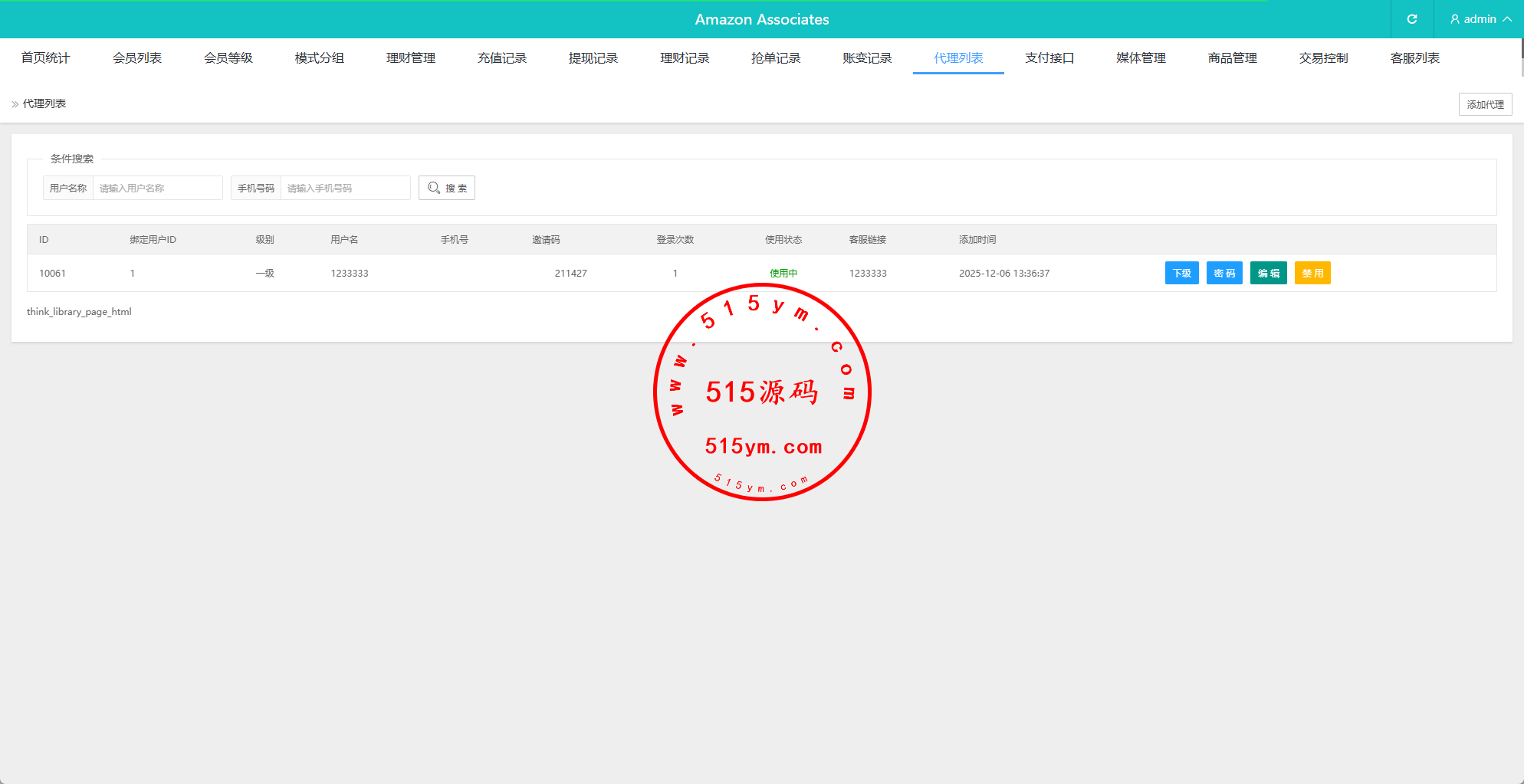Switch to the 会员列表 tab
1524x784 pixels.
137,58
